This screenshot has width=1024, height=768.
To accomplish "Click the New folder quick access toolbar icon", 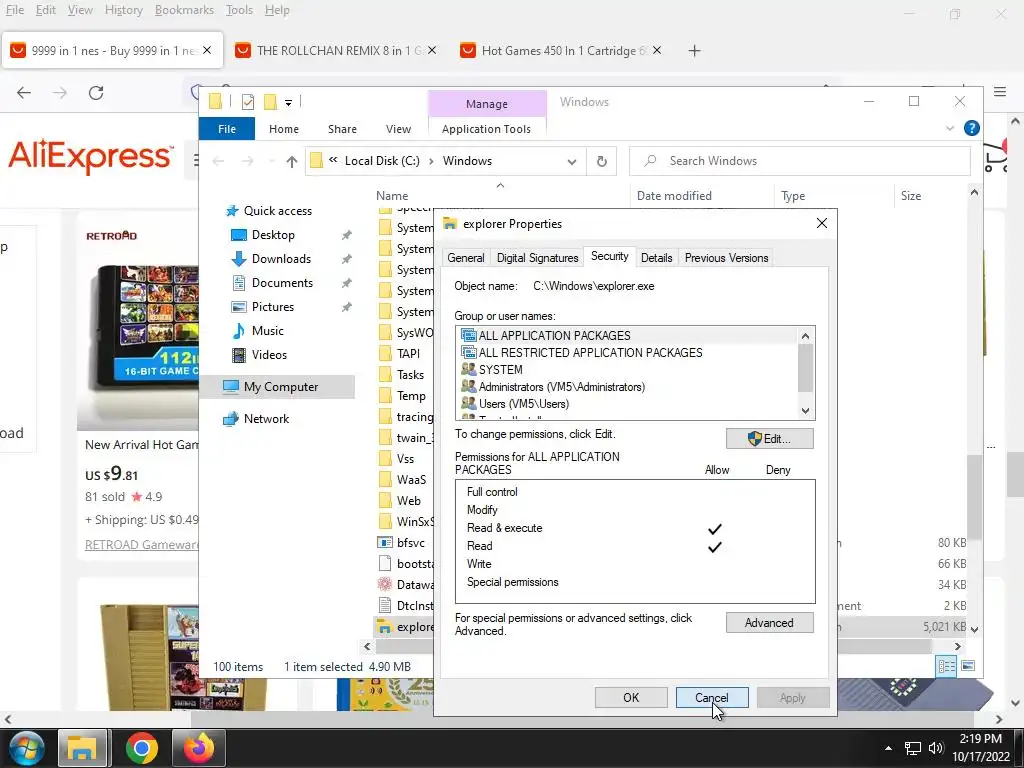I will point(270,102).
